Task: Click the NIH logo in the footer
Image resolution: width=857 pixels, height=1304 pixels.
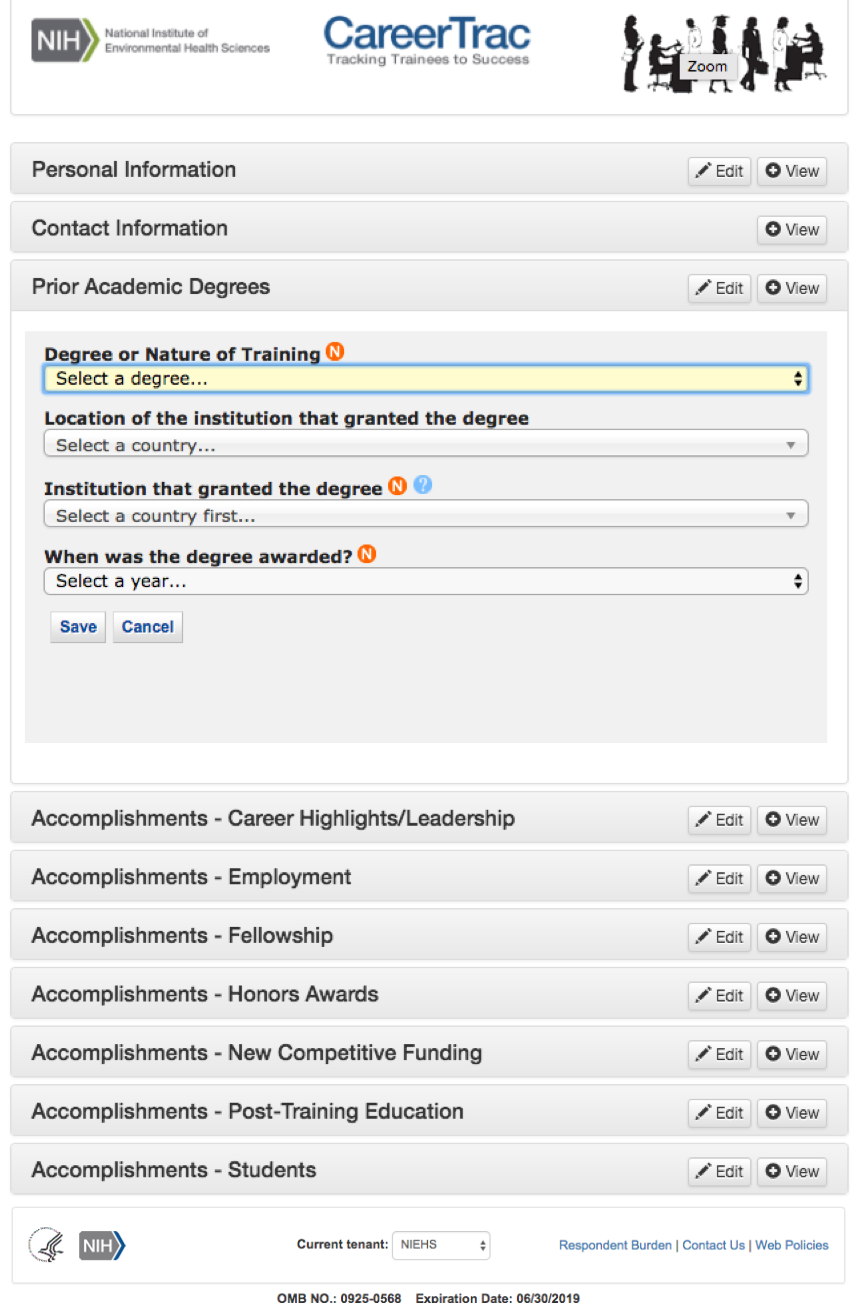Action: point(102,1245)
